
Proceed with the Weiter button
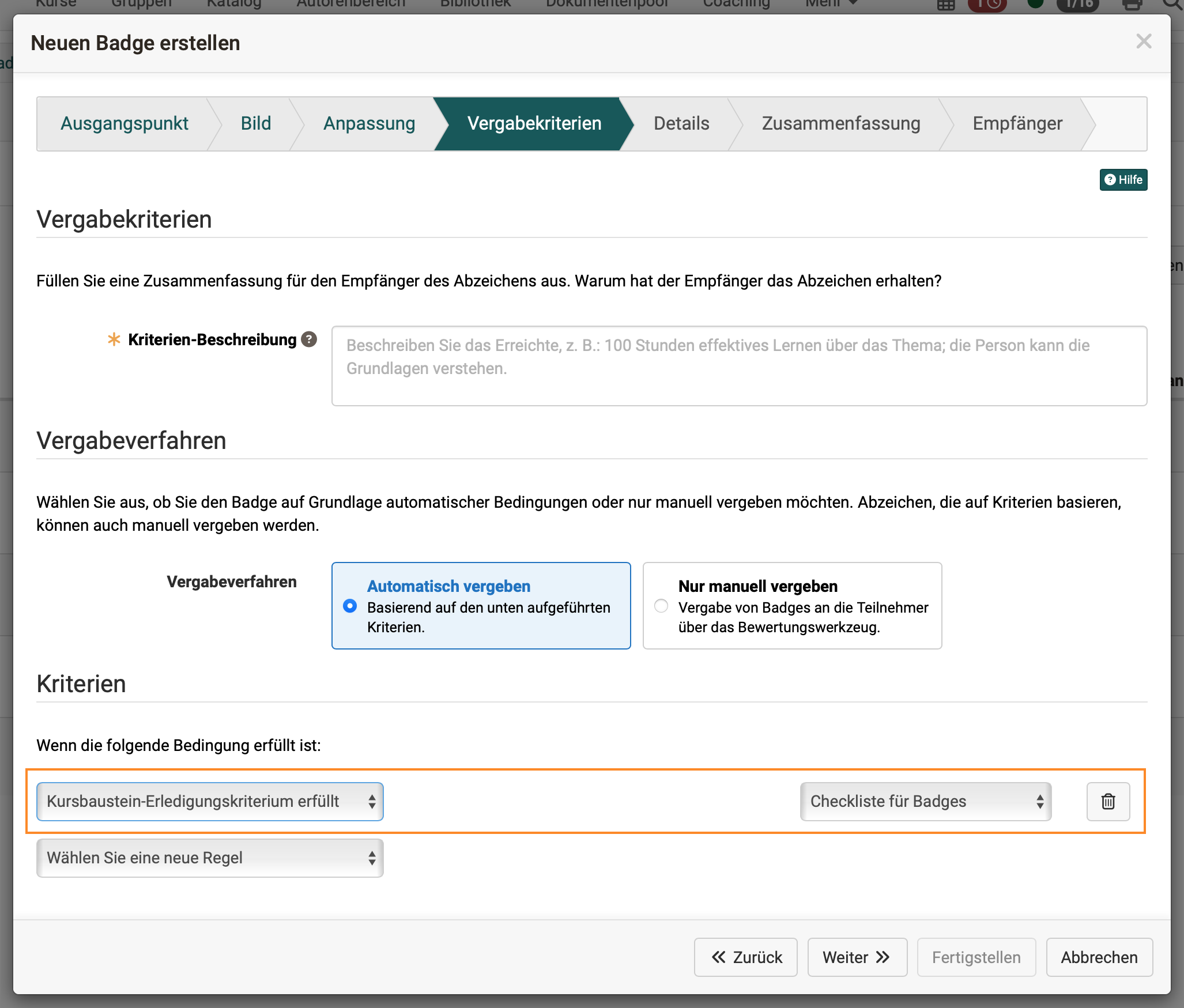coord(857,957)
